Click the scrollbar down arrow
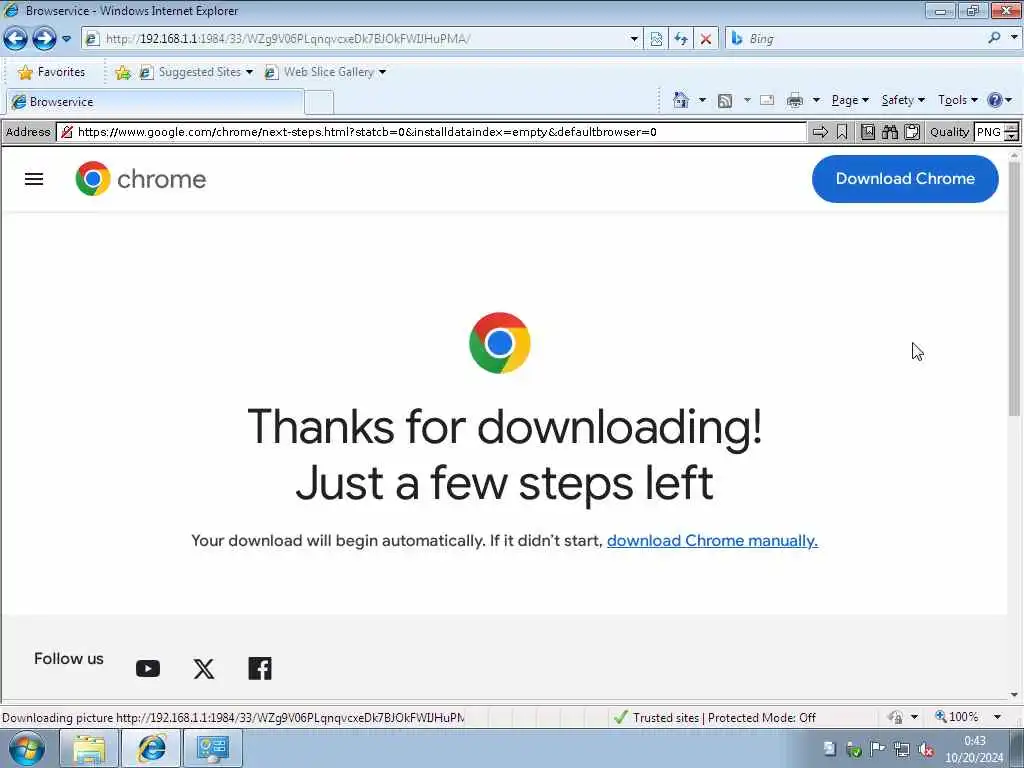The height and width of the screenshot is (768, 1024). click(1014, 695)
